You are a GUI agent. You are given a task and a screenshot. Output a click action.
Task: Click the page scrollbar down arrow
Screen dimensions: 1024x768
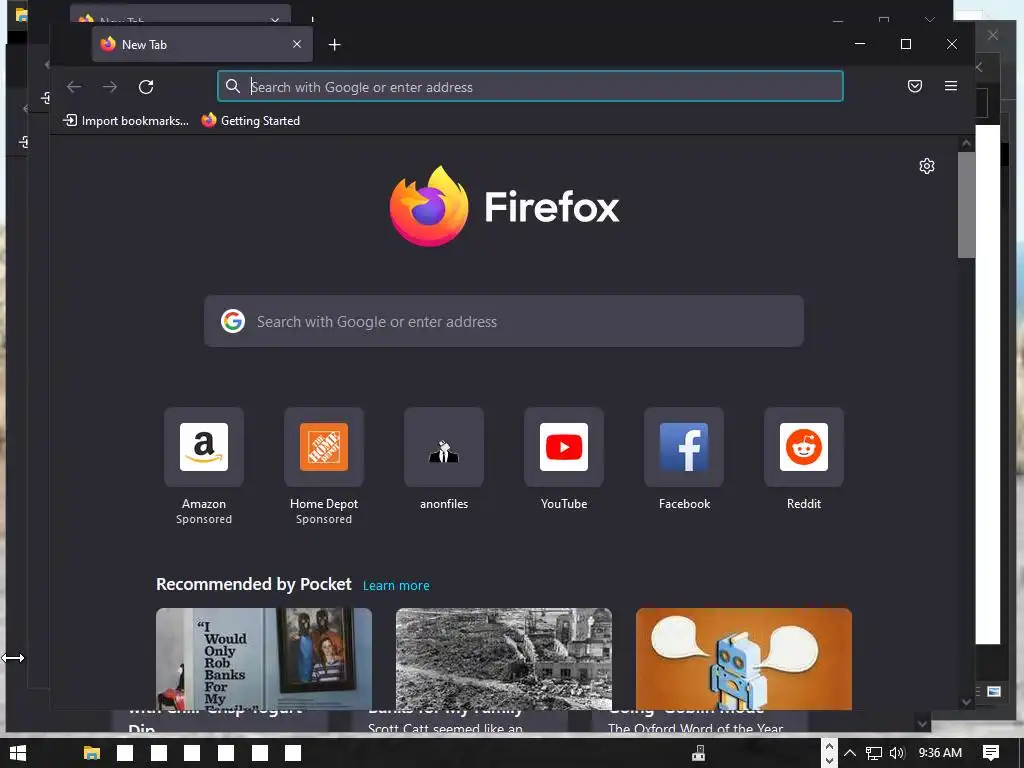pos(967,702)
